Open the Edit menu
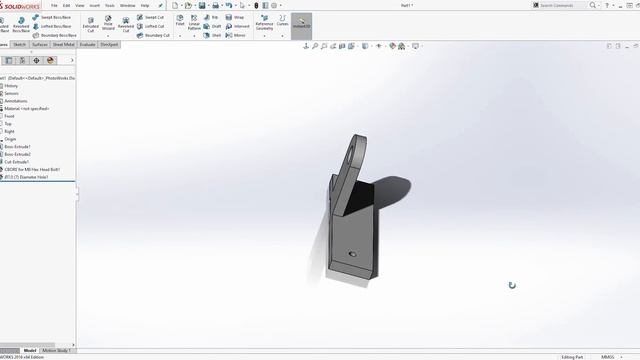Screen dimensions: 640x360 coord(67,6)
